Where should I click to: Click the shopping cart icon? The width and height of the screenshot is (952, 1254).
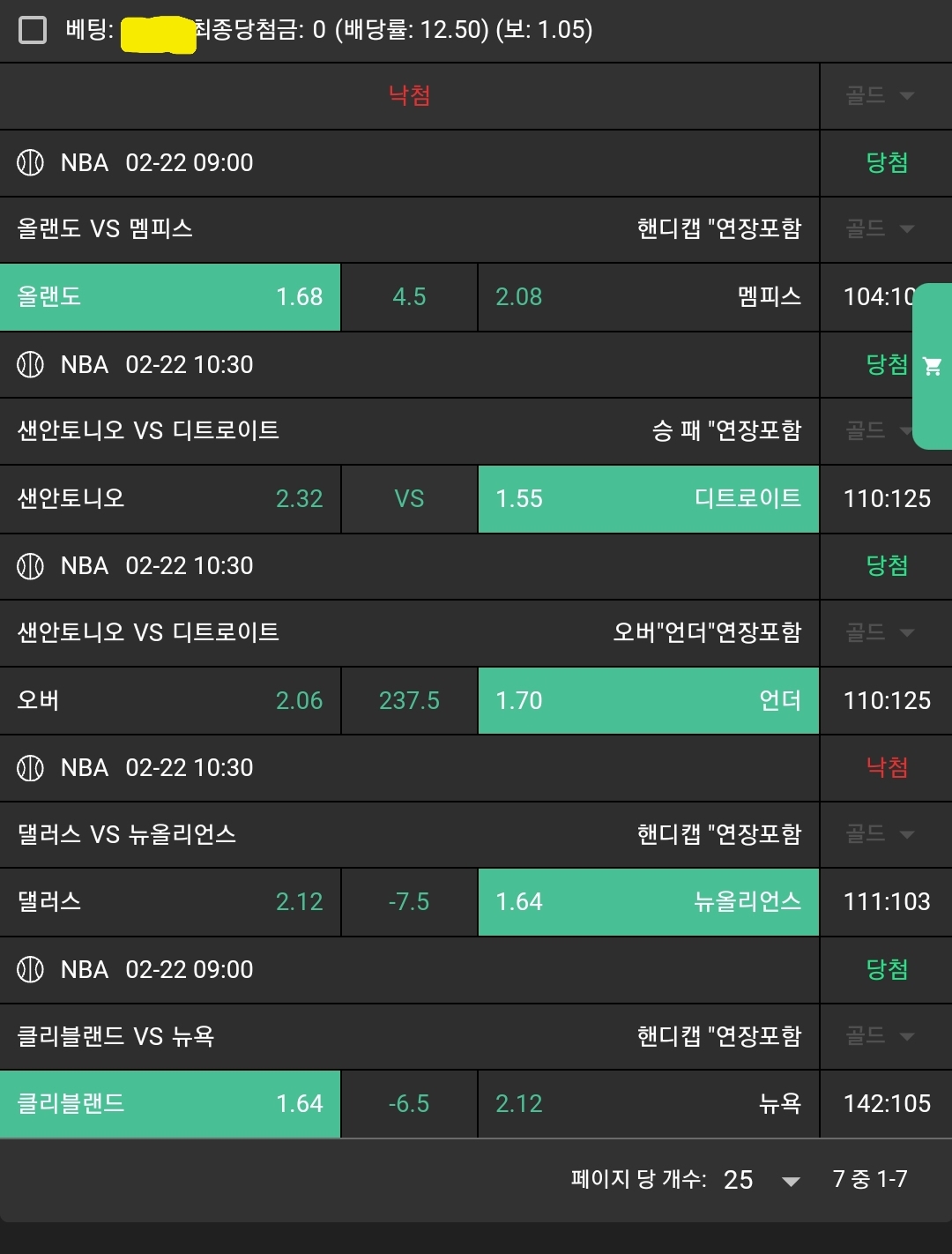[x=932, y=366]
